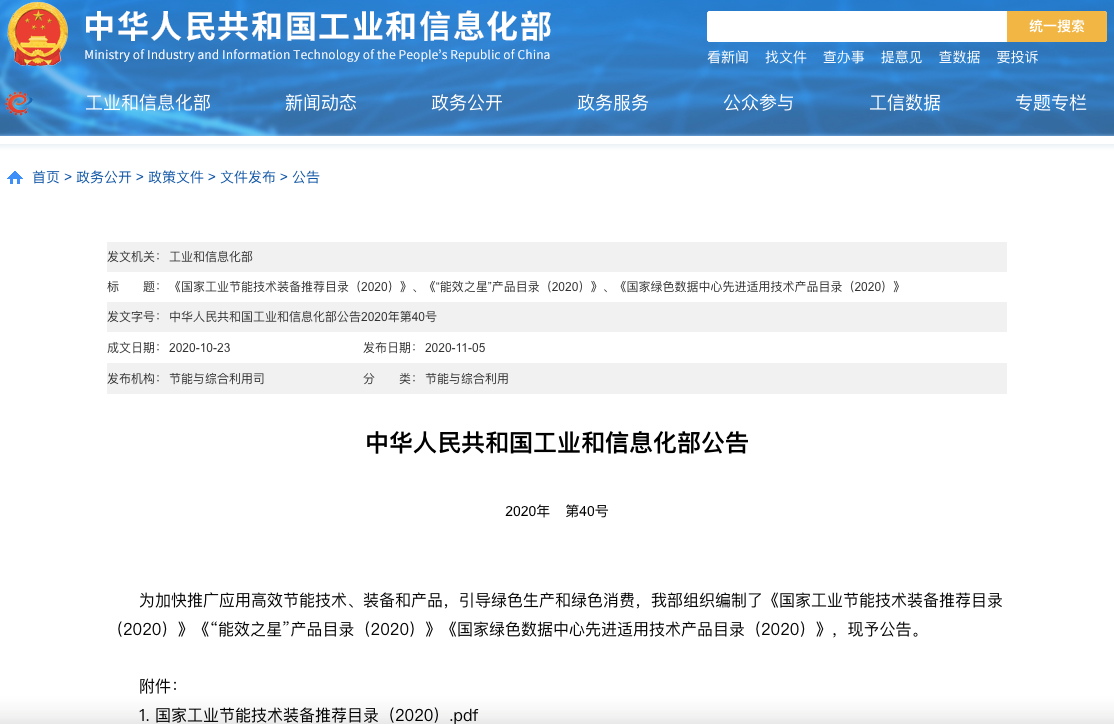Image resolution: width=1114 pixels, height=724 pixels.
Task: Open the 工业和信息化部 navigation menu
Action: (x=148, y=102)
